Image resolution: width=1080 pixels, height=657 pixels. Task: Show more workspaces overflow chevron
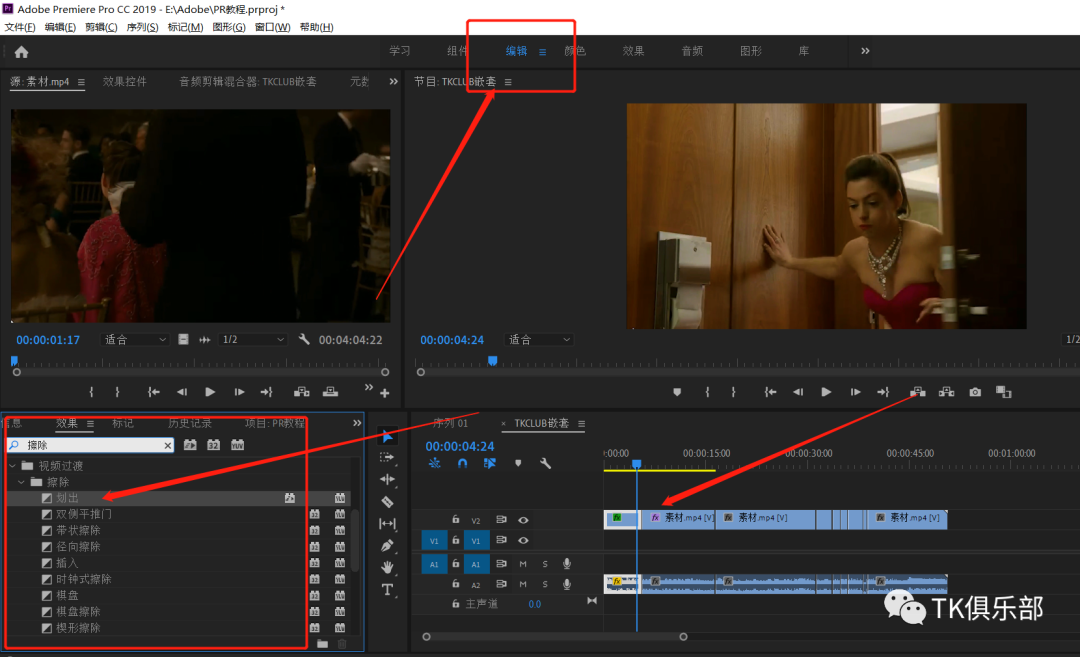coord(865,51)
